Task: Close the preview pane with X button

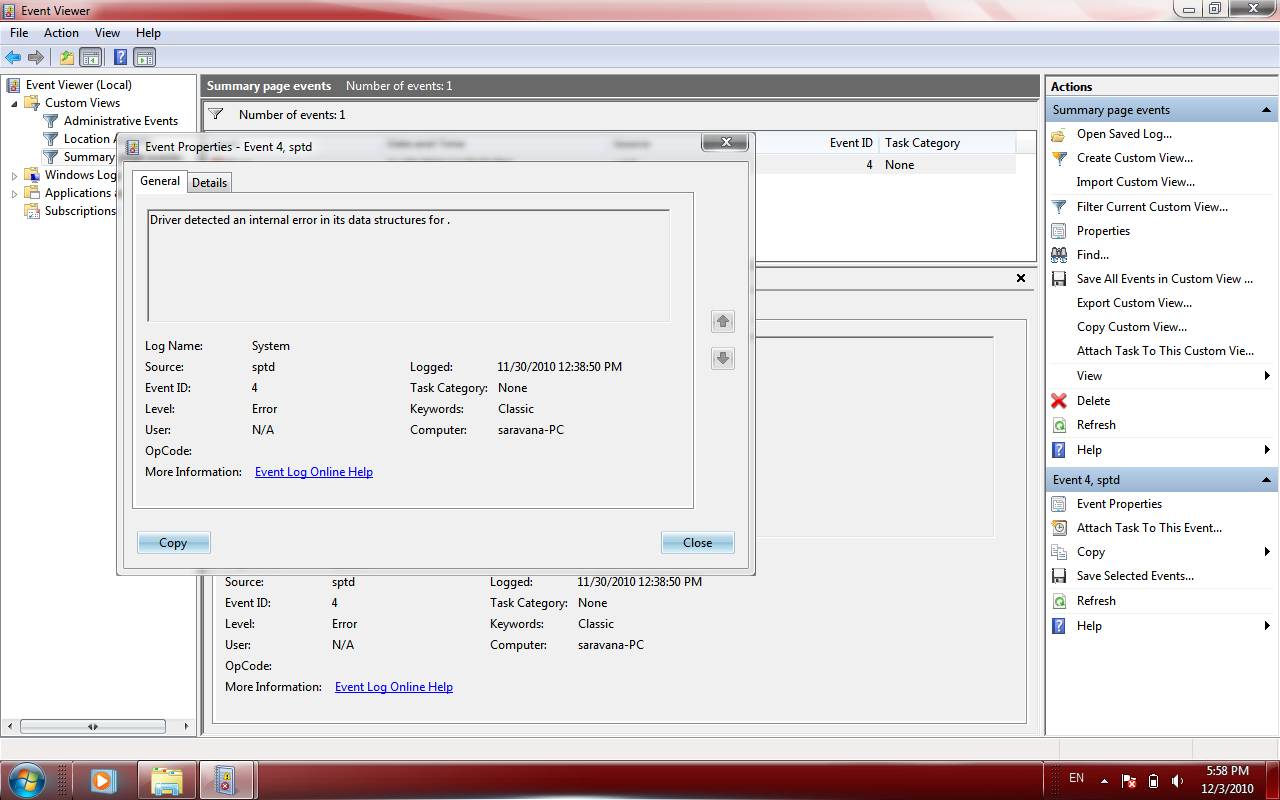Action: pyautogui.click(x=1021, y=278)
